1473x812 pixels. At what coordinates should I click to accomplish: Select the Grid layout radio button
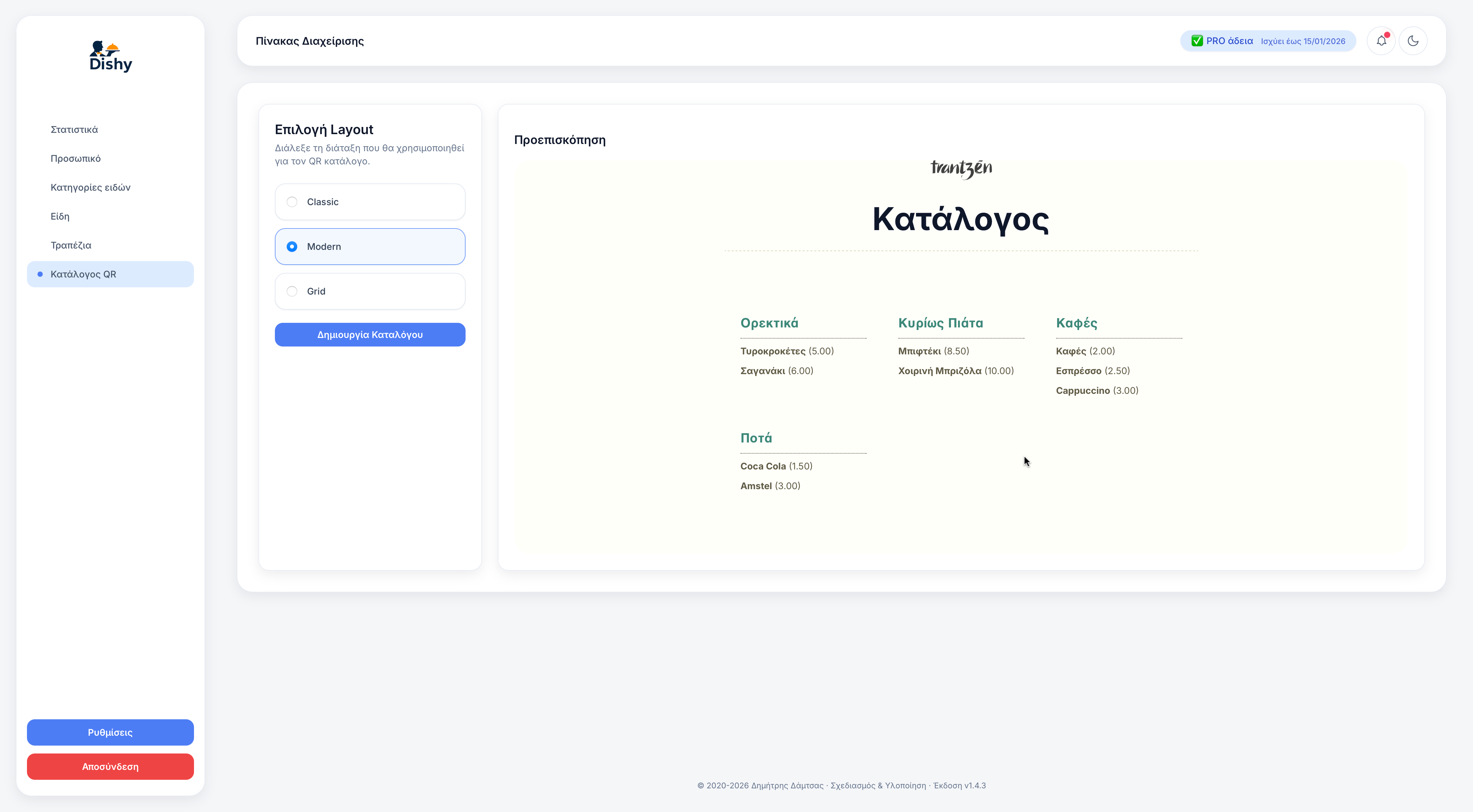292,291
